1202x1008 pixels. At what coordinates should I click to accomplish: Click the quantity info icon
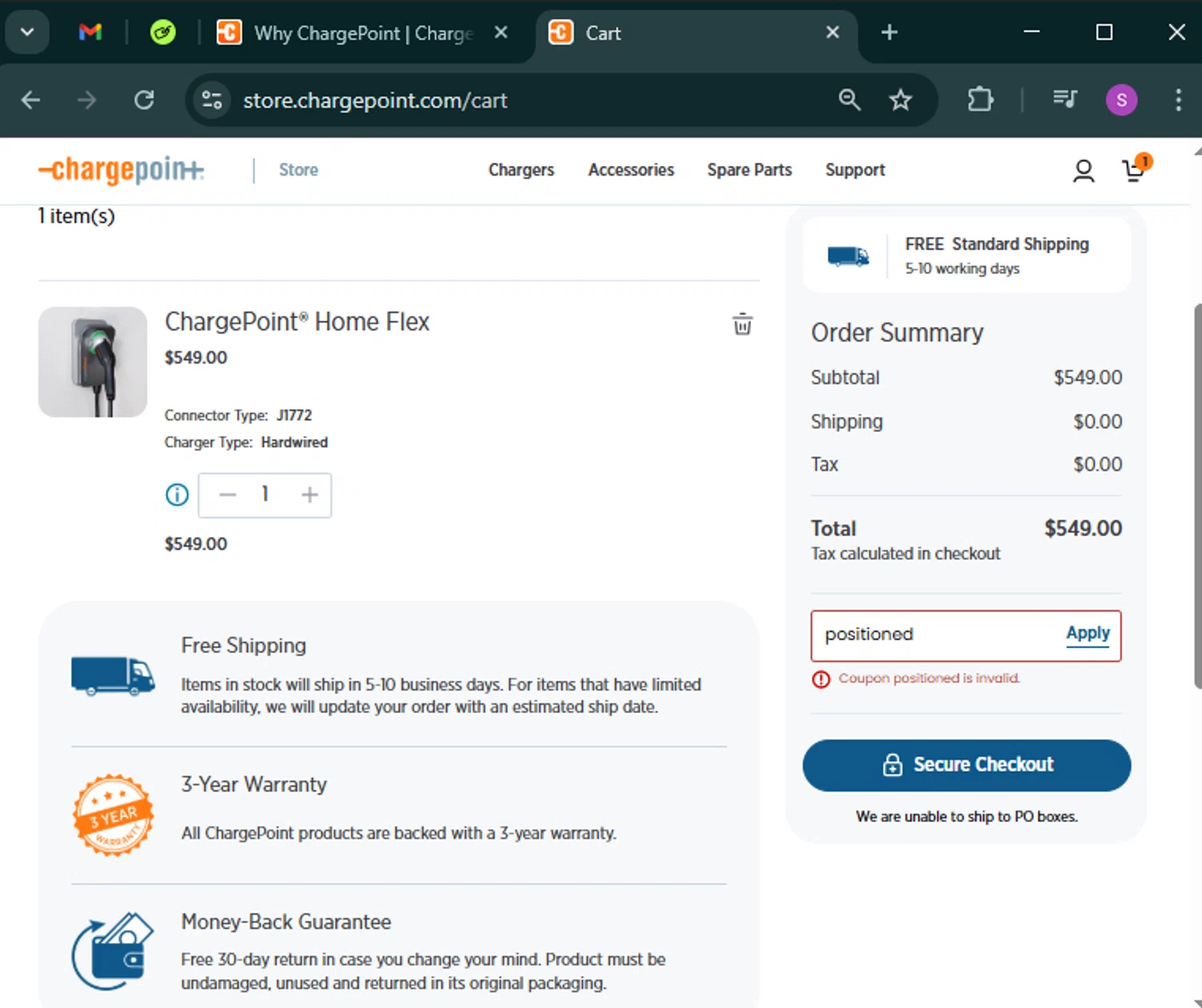[x=177, y=495]
